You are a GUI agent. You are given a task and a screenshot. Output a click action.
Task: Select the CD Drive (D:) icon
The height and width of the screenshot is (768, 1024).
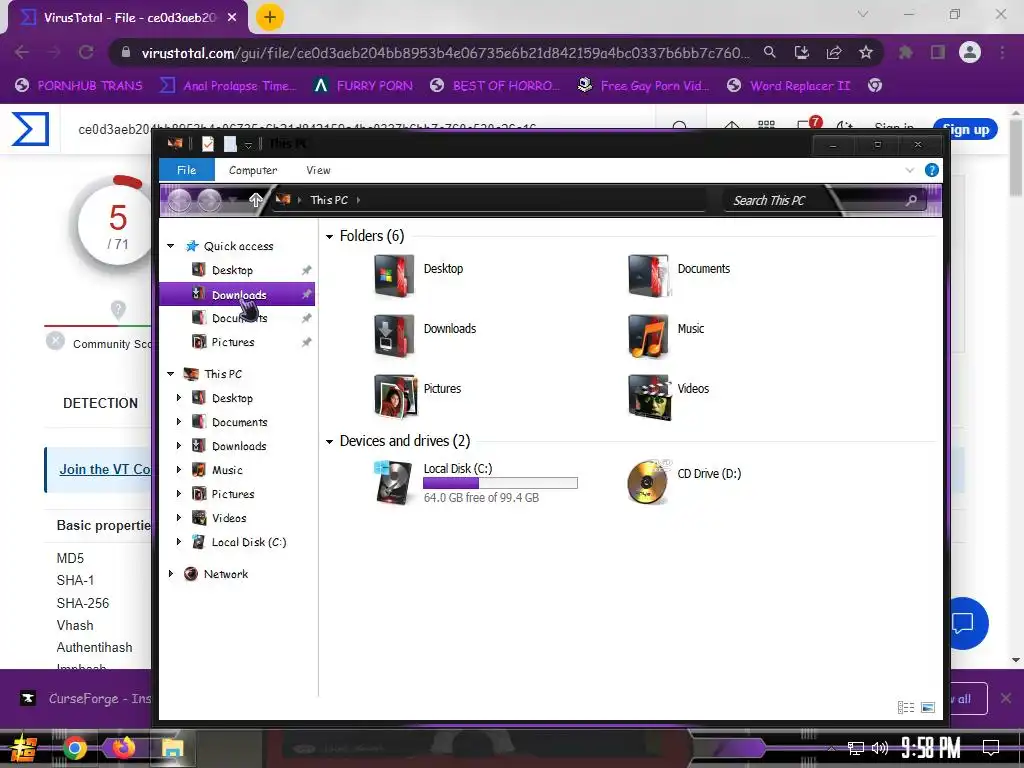click(x=648, y=482)
